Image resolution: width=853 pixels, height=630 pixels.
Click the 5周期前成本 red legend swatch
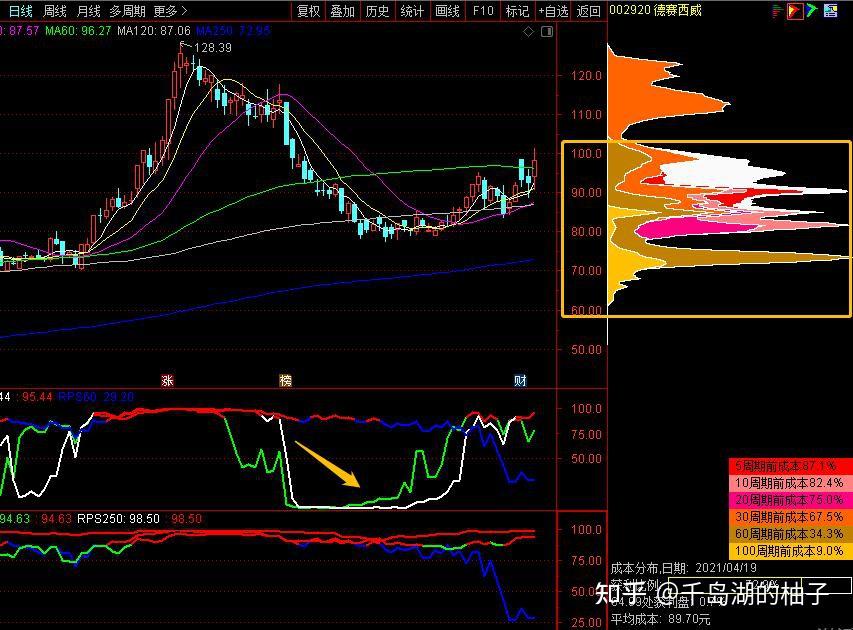790,466
